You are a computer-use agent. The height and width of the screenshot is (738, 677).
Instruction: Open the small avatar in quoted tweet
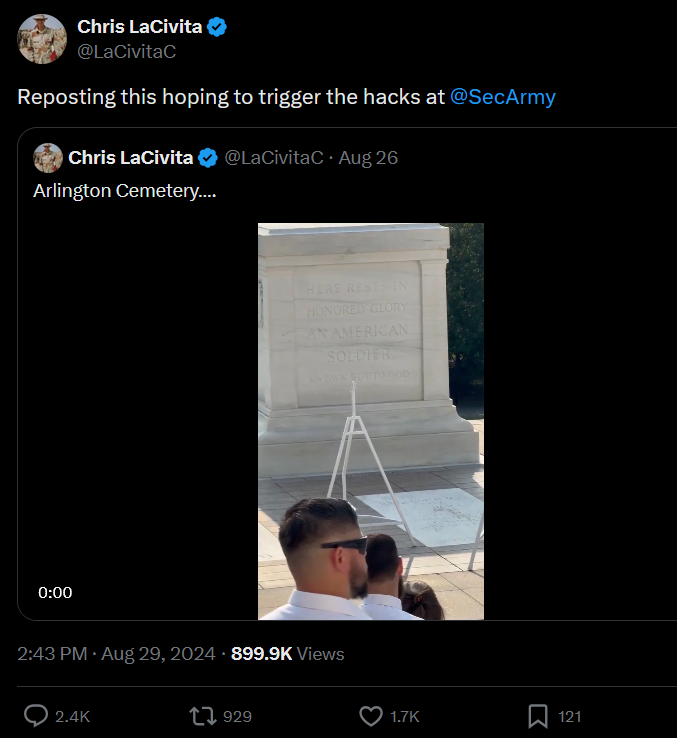(x=48, y=158)
